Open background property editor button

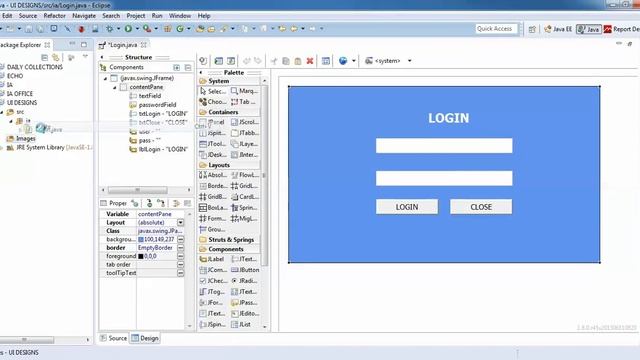click(x=180, y=239)
